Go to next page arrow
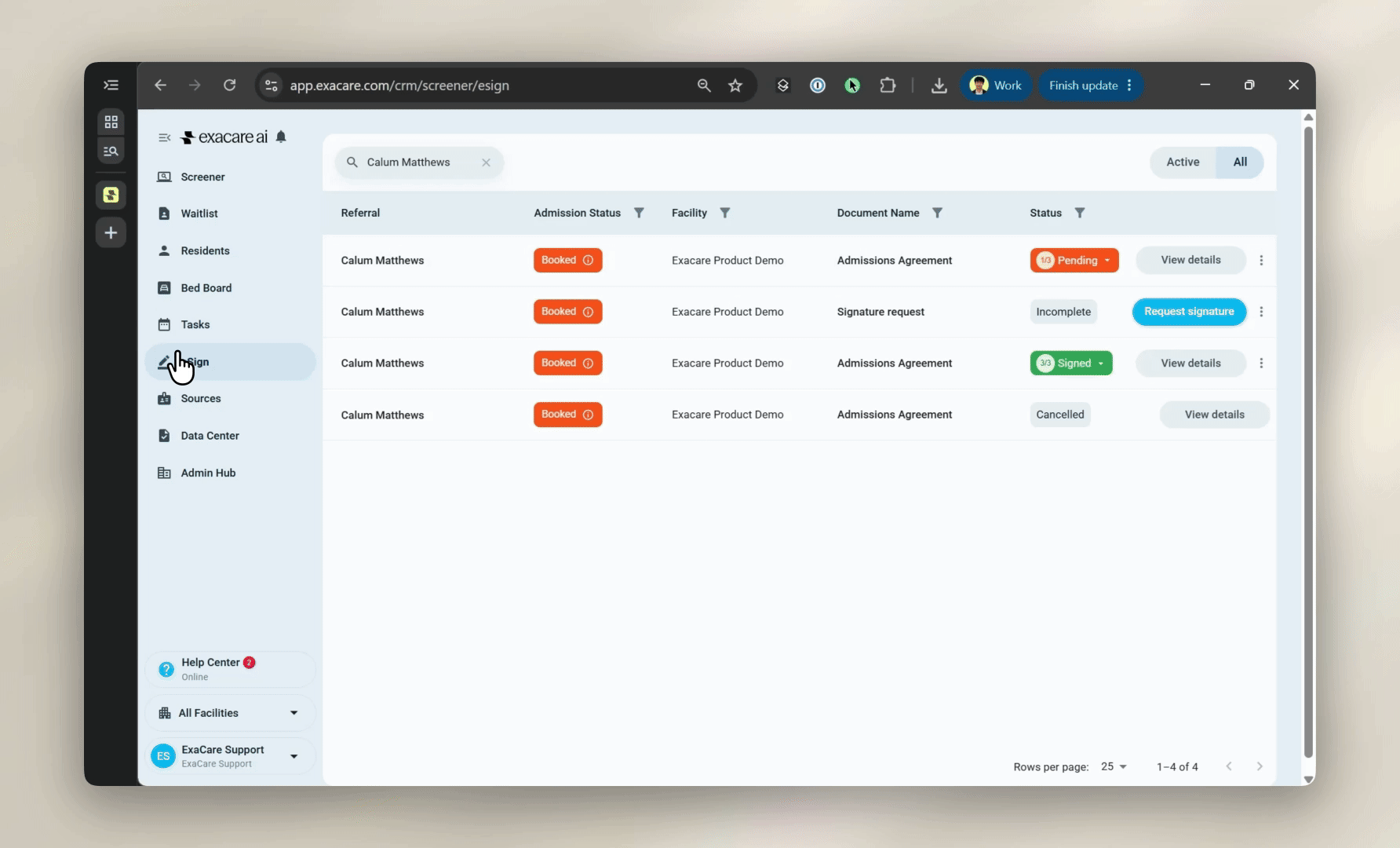 pyautogui.click(x=1260, y=766)
